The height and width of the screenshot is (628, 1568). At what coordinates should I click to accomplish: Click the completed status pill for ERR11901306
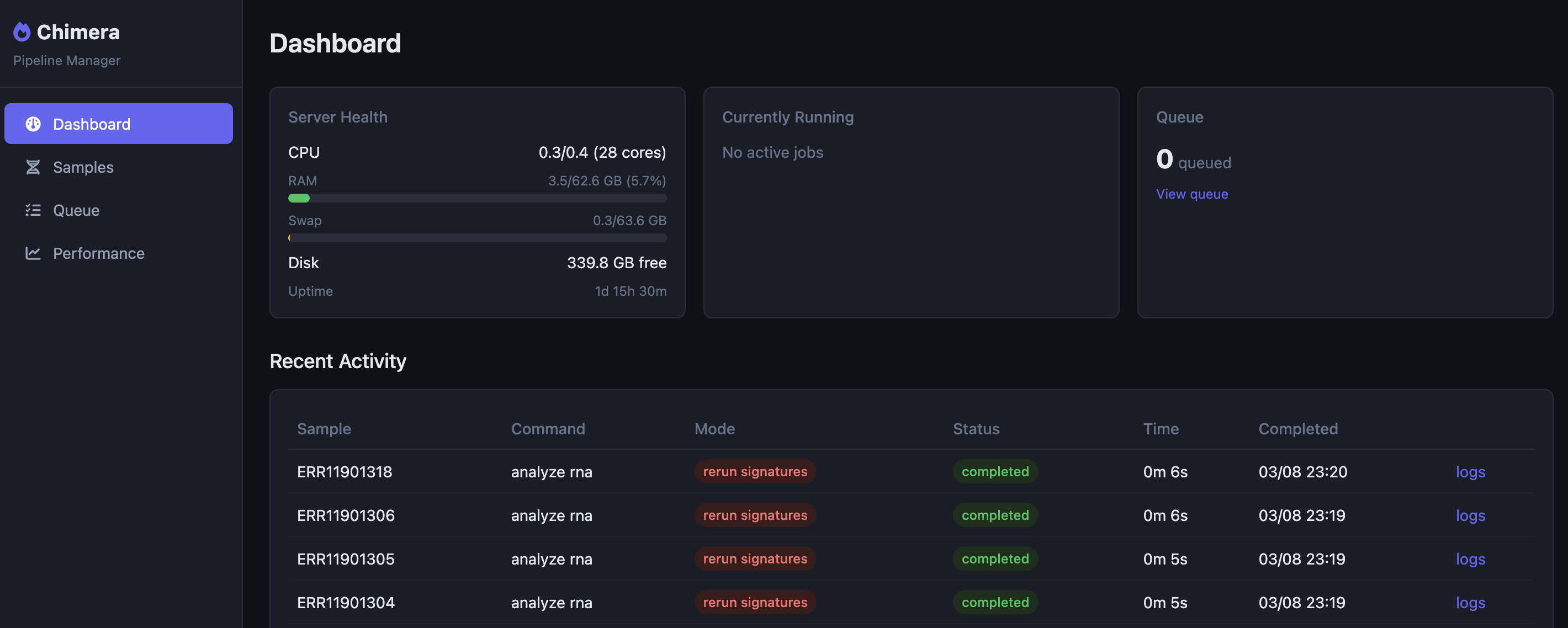tap(994, 515)
